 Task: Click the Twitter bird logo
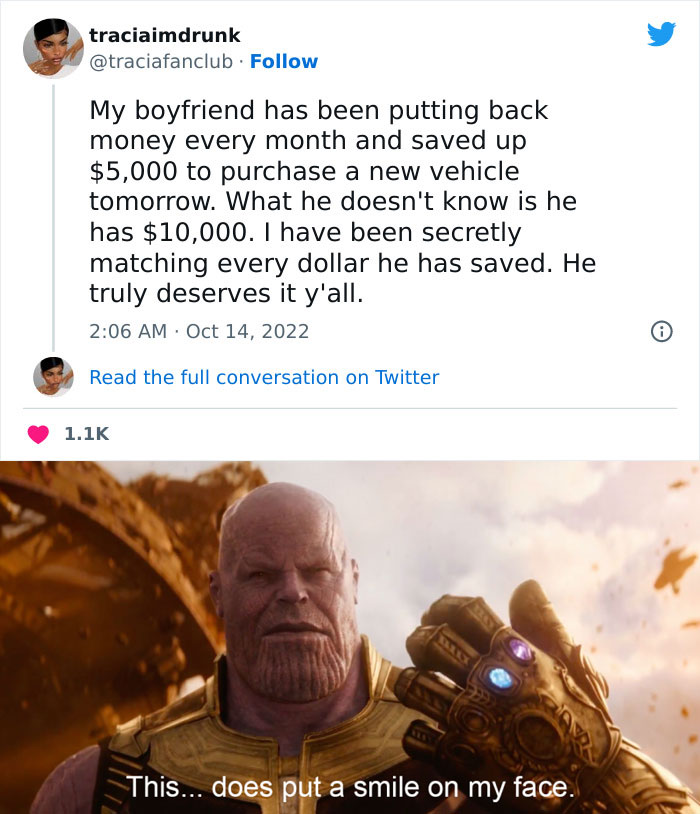click(661, 34)
